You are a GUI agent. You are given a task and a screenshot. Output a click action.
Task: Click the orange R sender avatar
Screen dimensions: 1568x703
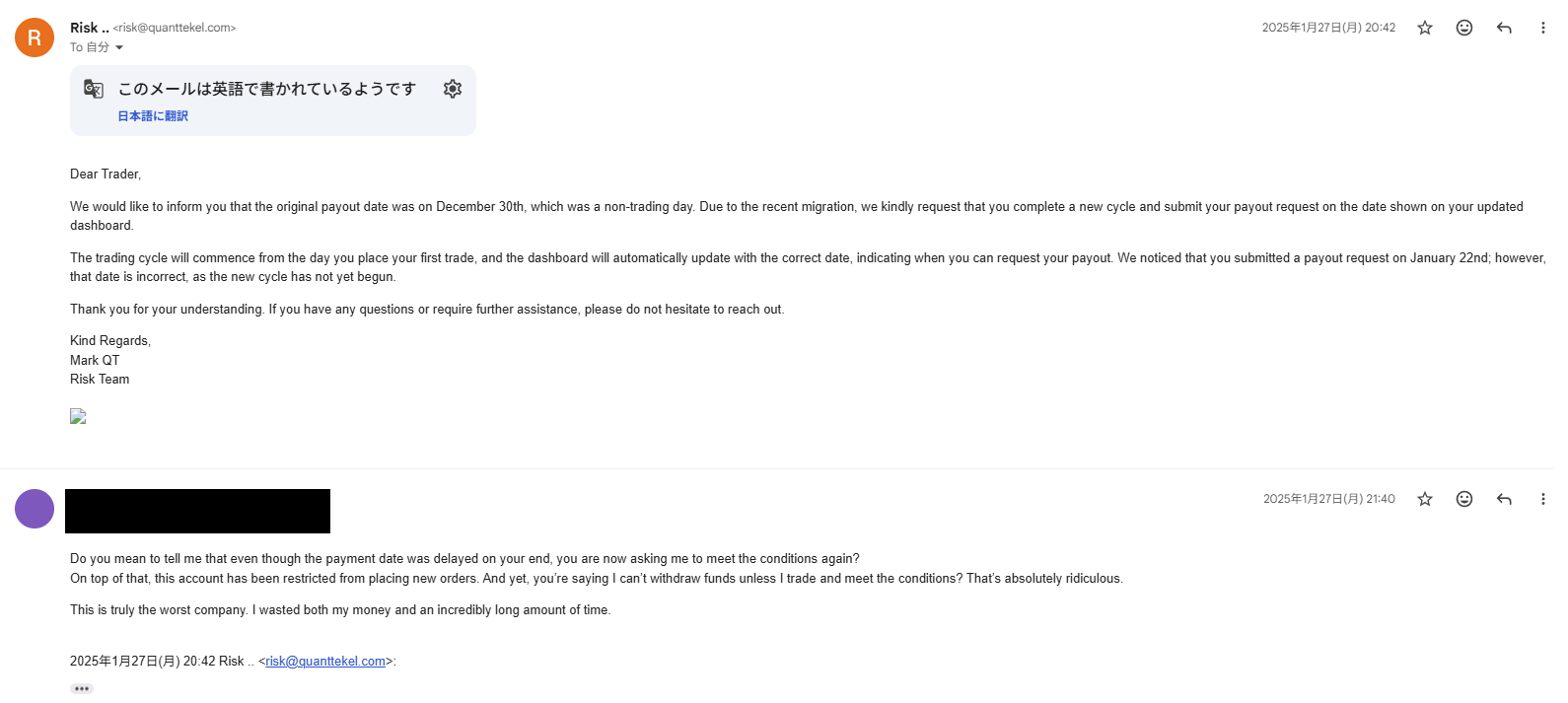tap(35, 37)
